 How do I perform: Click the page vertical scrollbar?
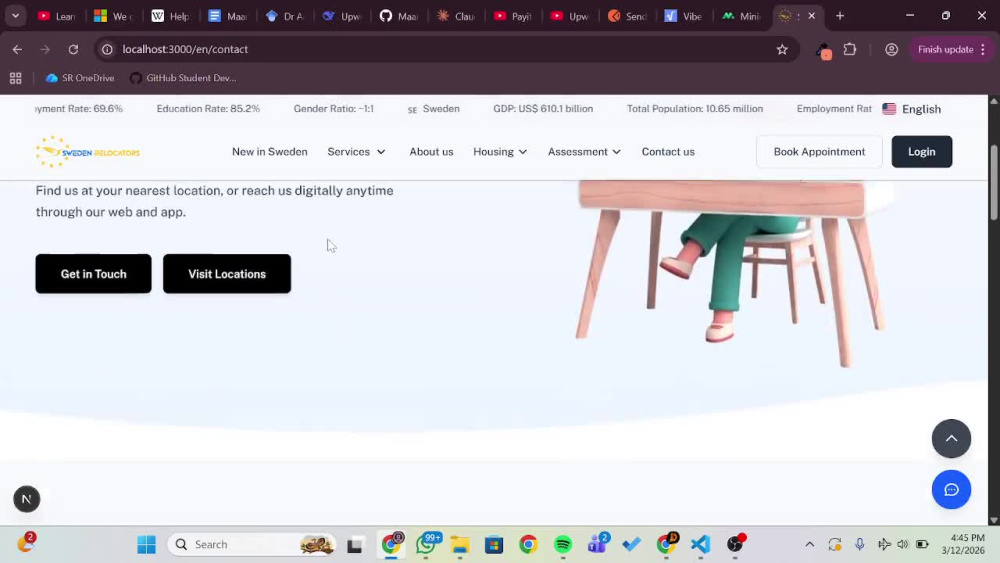pos(994,184)
